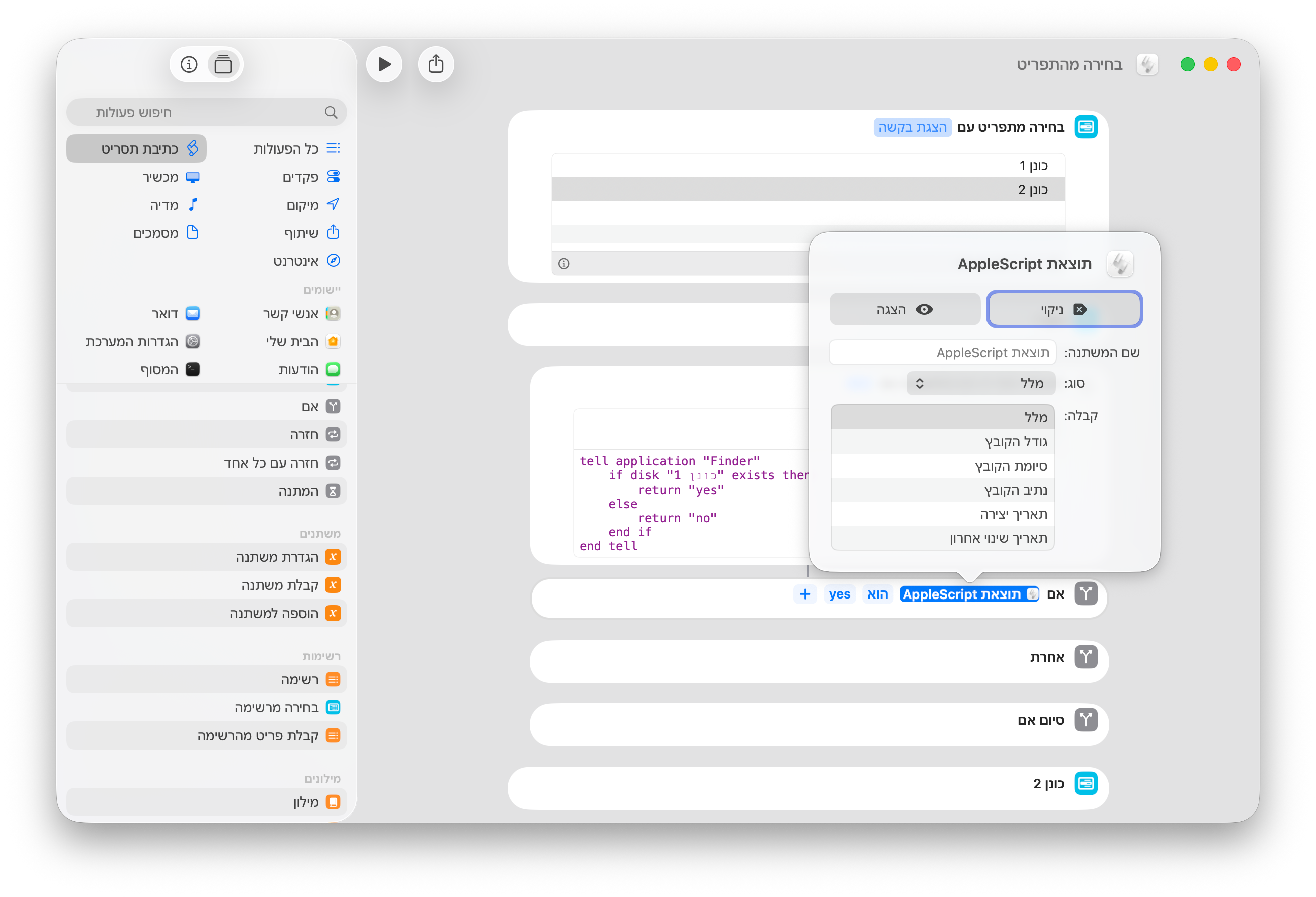Click the info icon under the menu items list
Viewport: 1316px width, 897px height.
coord(563,263)
